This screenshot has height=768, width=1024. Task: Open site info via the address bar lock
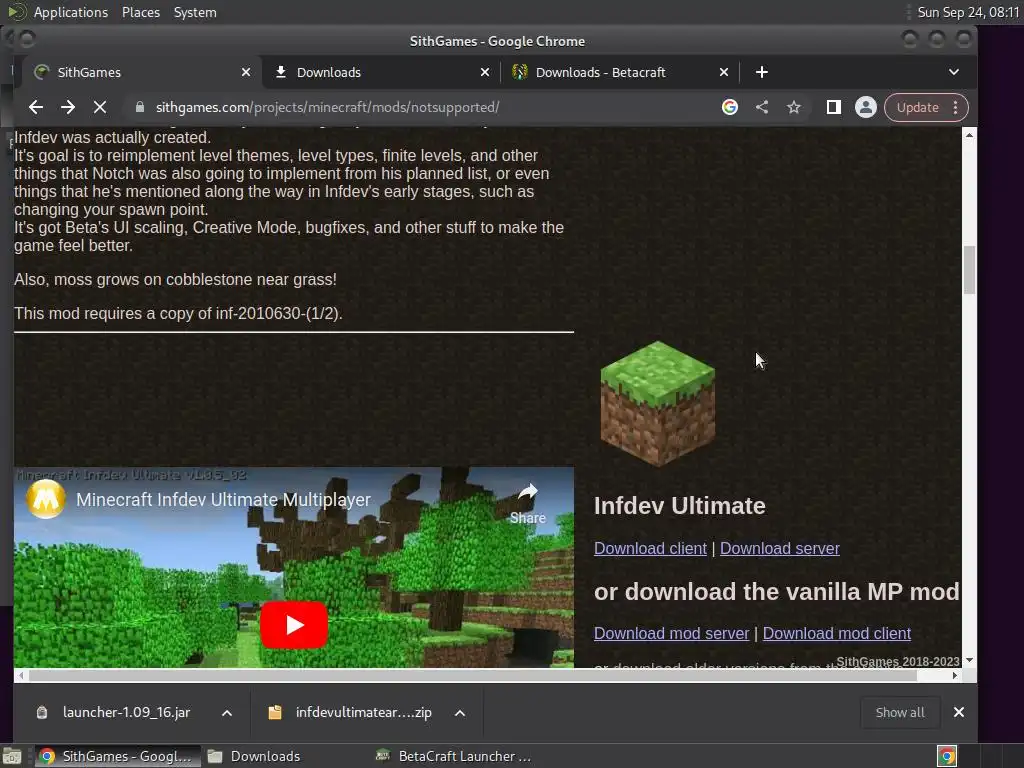[140, 107]
